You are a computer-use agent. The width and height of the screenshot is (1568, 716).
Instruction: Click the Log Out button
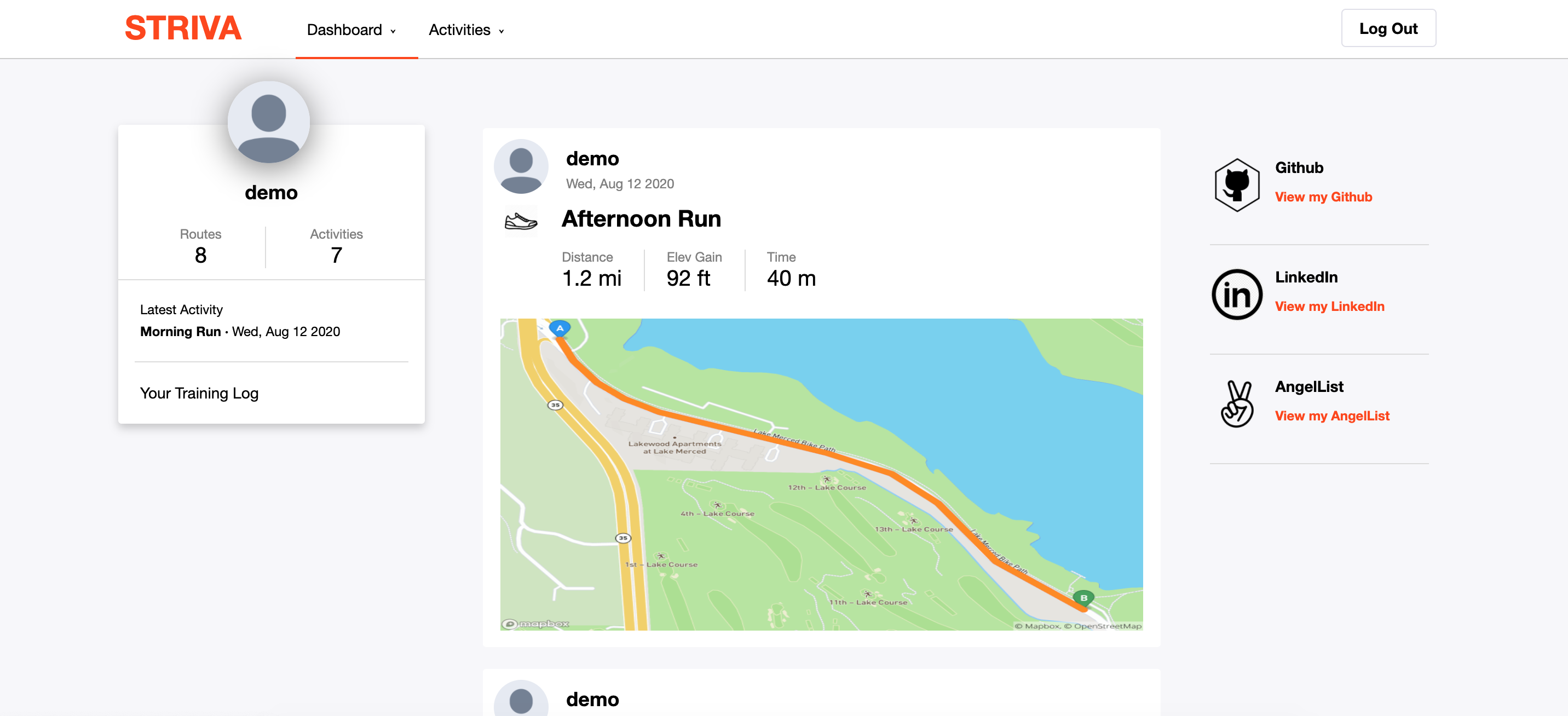(x=1388, y=28)
